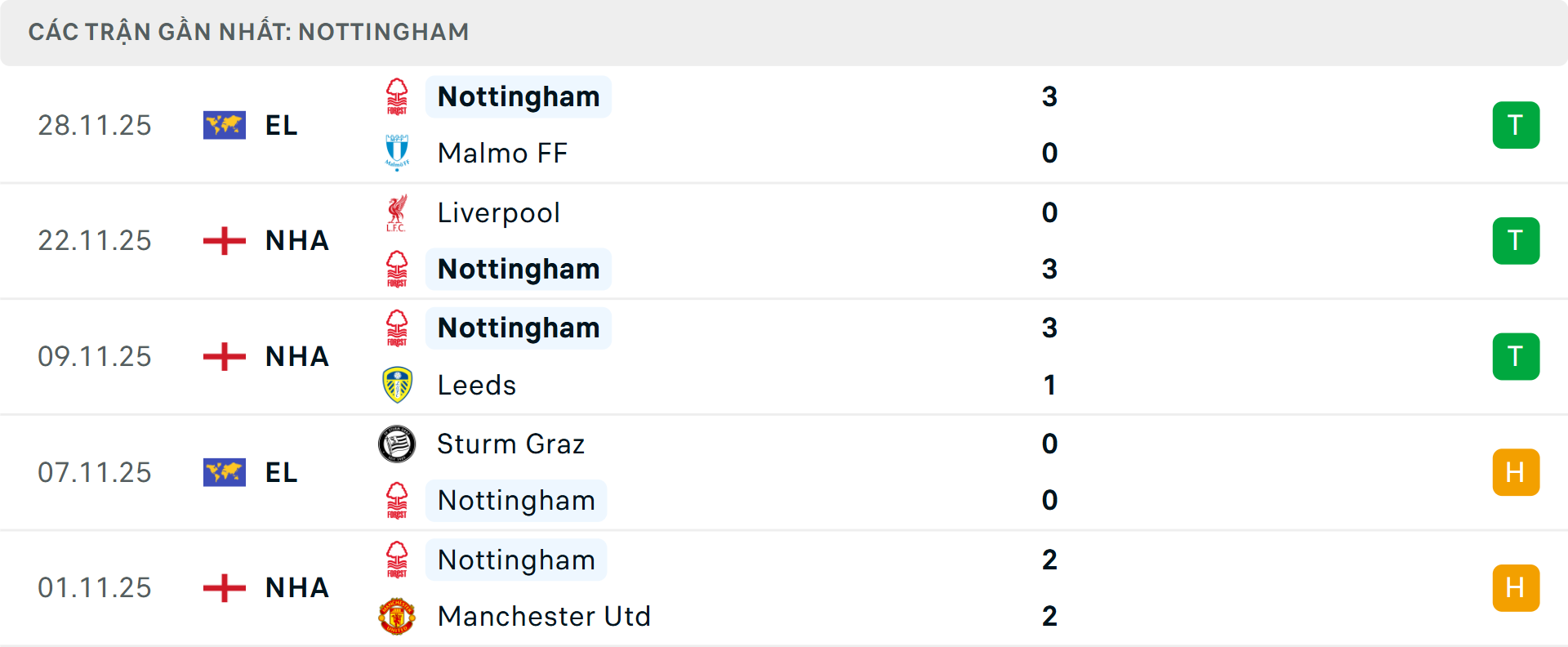1568x647 pixels.
Task: Click the 09.11.25 match date
Action: point(95,357)
